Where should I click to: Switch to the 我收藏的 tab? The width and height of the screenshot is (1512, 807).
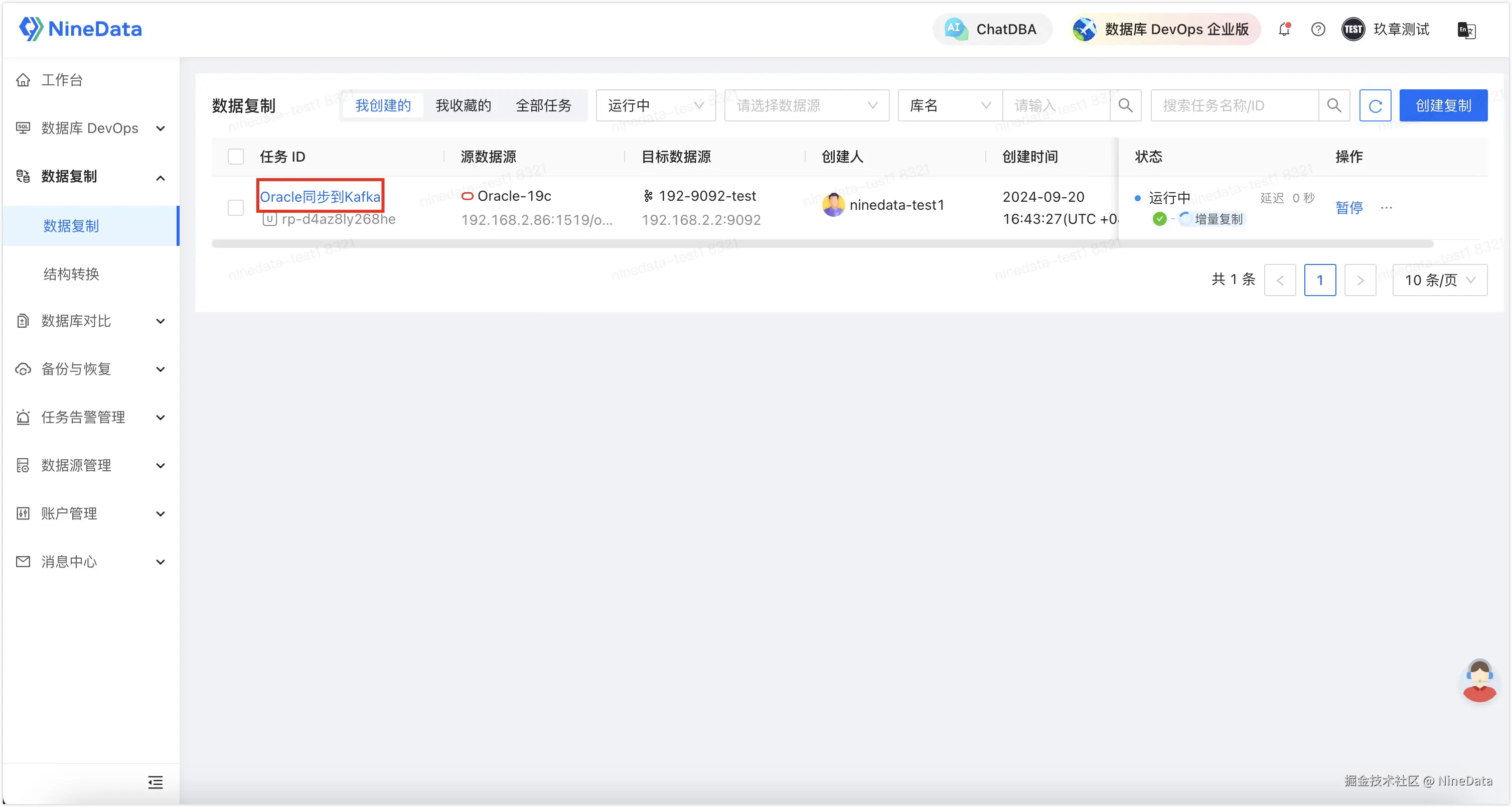coord(463,106)
